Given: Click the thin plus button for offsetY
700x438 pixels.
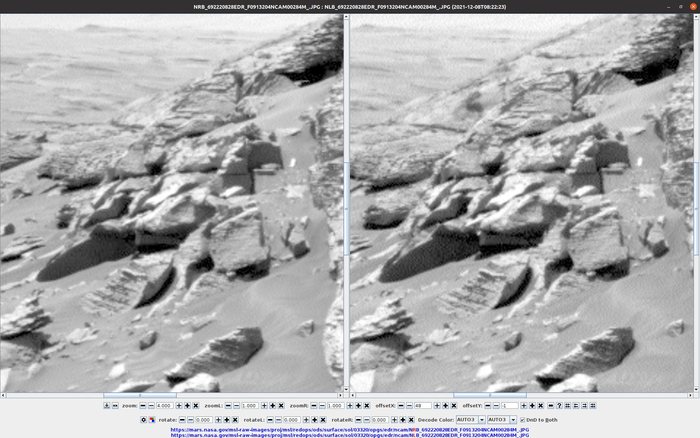Looking at the screenshot, I should point(524,406).
